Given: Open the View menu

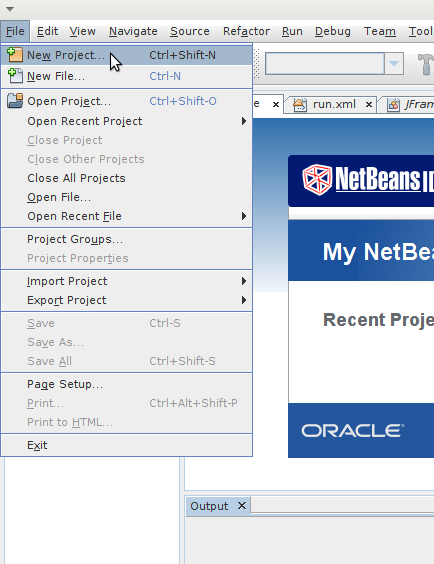Looking at the screenshot, I should 83,31.
